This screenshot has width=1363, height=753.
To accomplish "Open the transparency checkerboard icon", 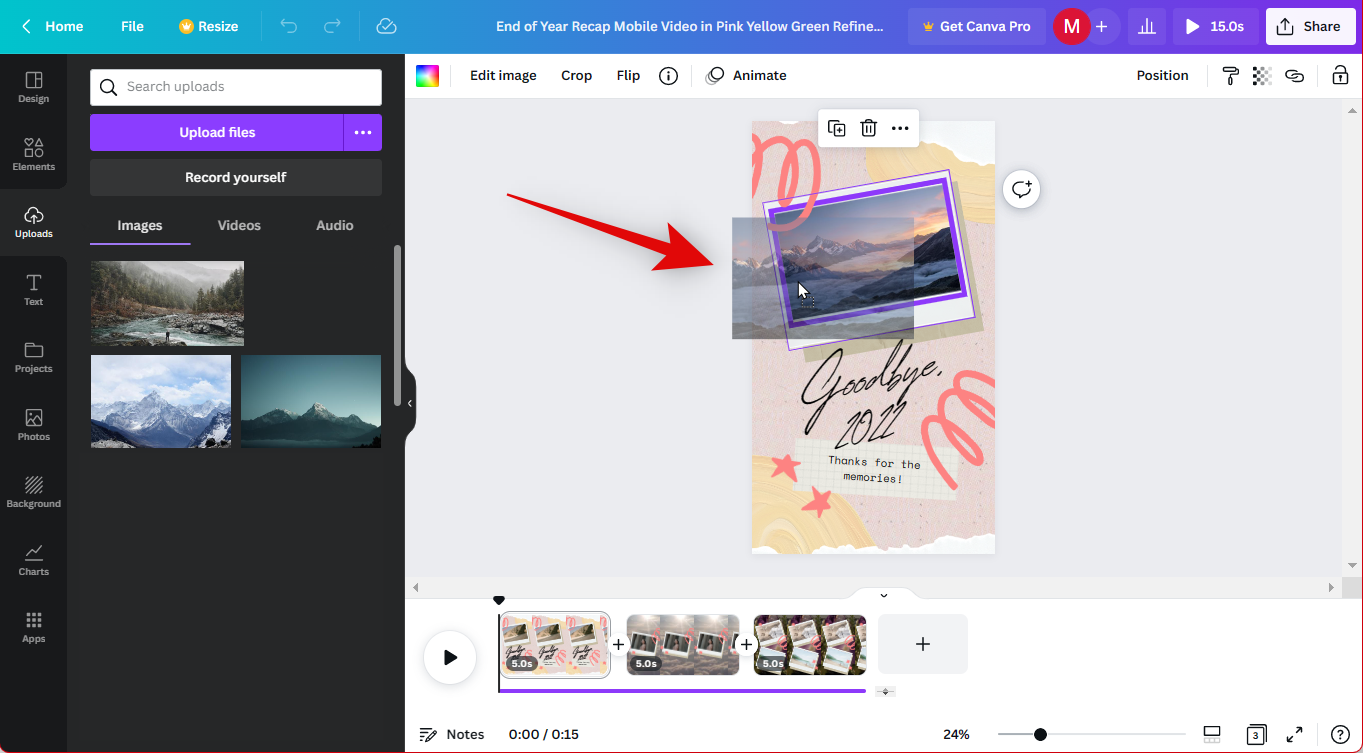I will (x=1262, y=76).
